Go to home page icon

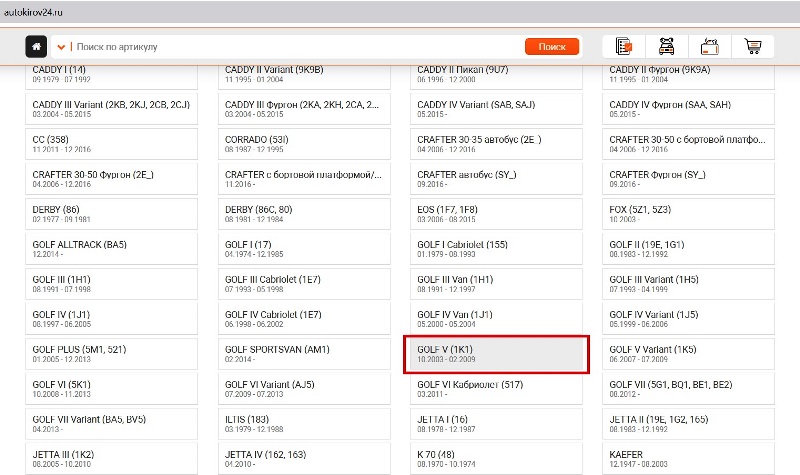coord(36,47)
